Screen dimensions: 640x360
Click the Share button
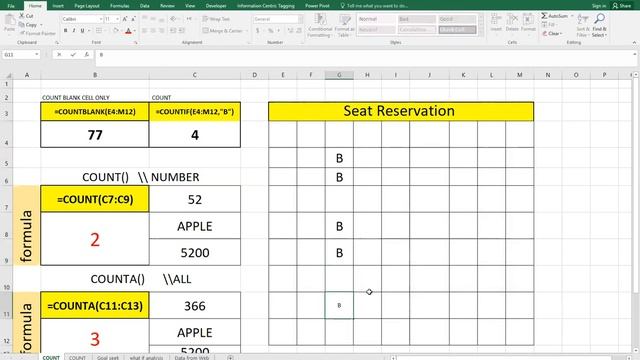622,6
